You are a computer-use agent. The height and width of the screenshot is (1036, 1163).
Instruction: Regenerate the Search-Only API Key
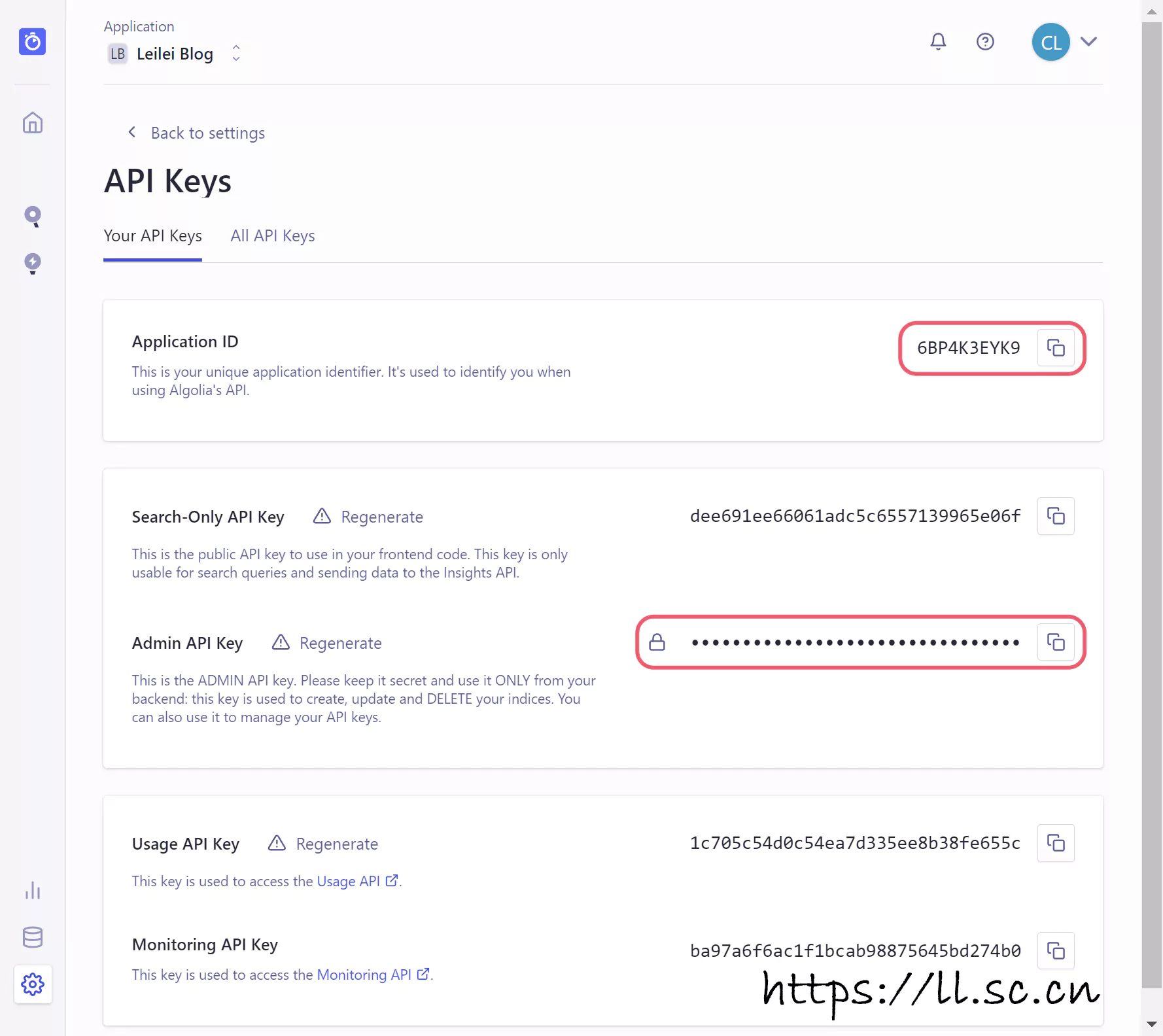click(x=381, y=517)
